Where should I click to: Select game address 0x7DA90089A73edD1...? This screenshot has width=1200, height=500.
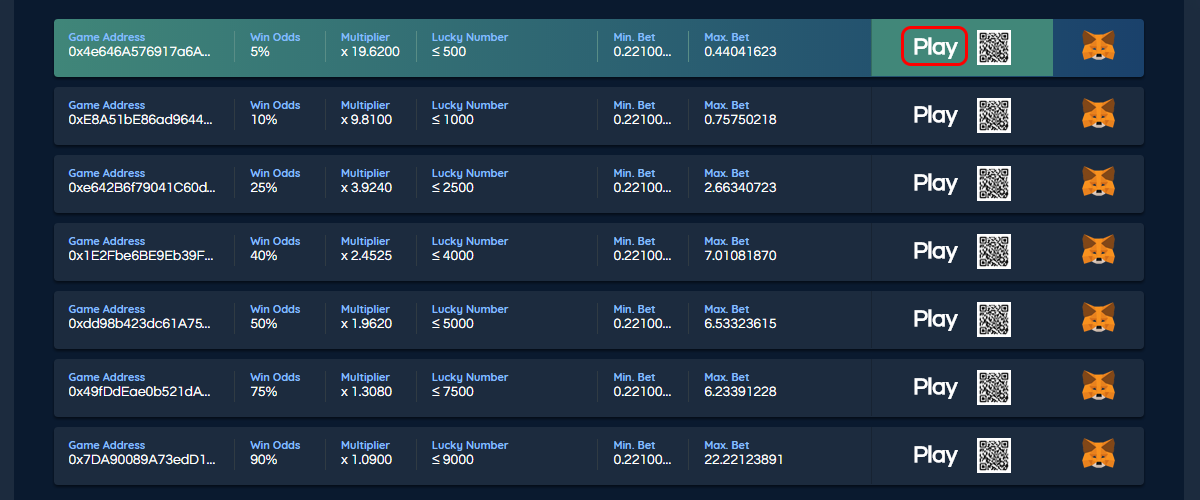142,459
